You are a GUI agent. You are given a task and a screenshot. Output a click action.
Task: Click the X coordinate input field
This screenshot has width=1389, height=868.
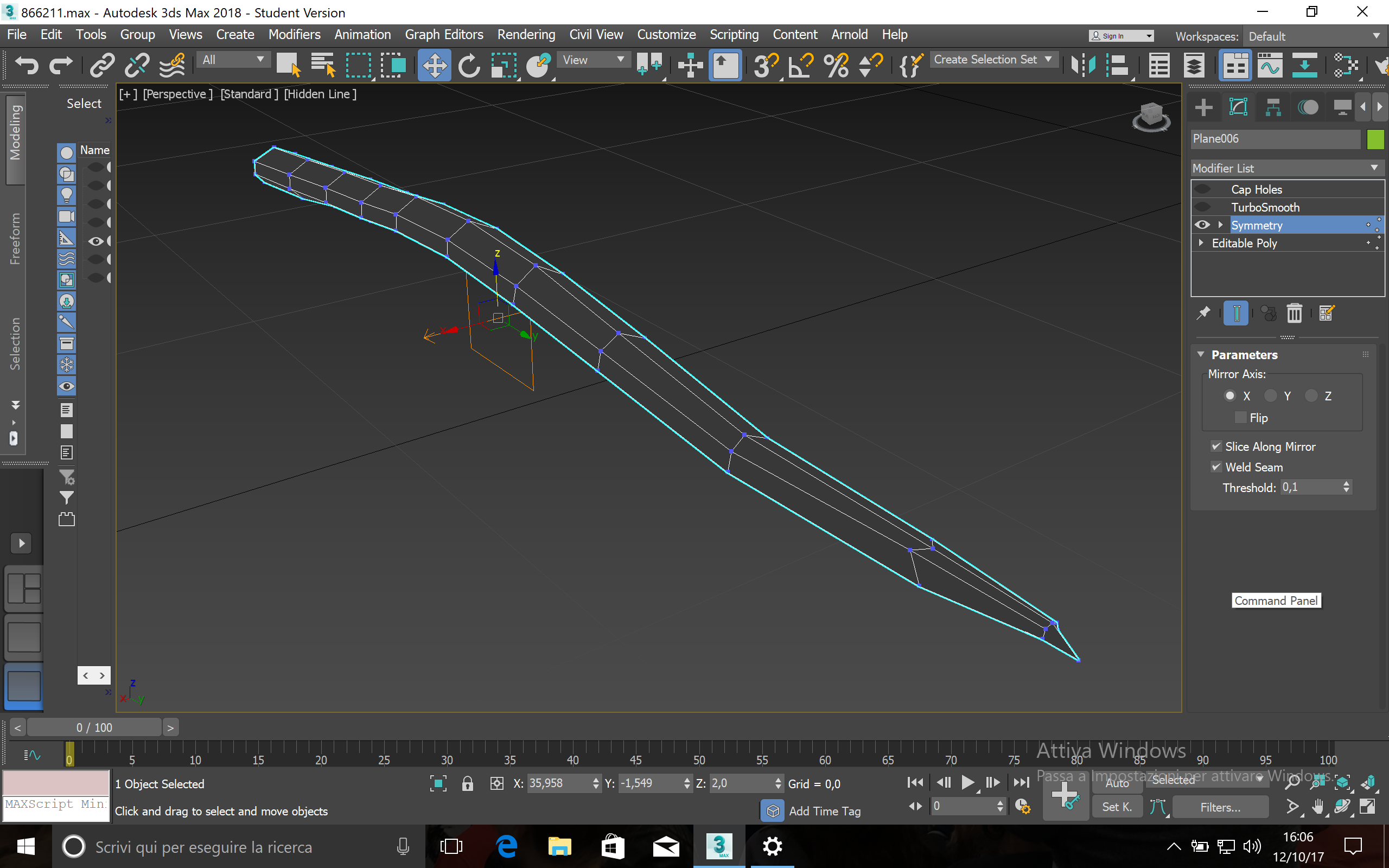558,783
